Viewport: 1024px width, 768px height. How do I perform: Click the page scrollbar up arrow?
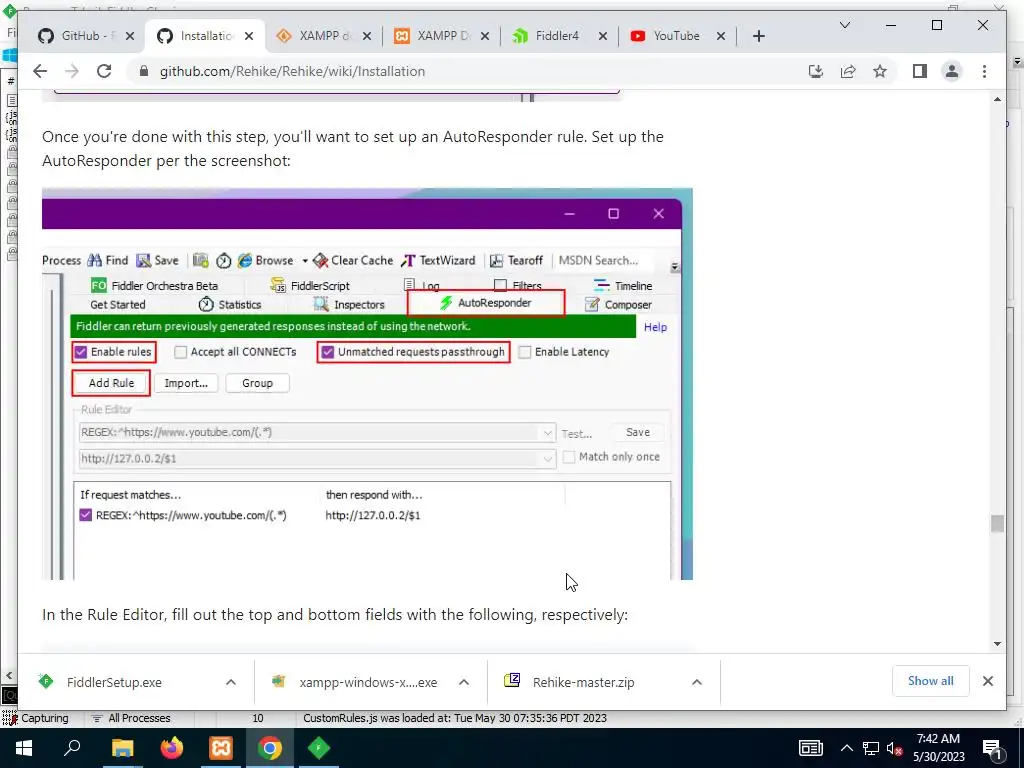click(997, 100)
